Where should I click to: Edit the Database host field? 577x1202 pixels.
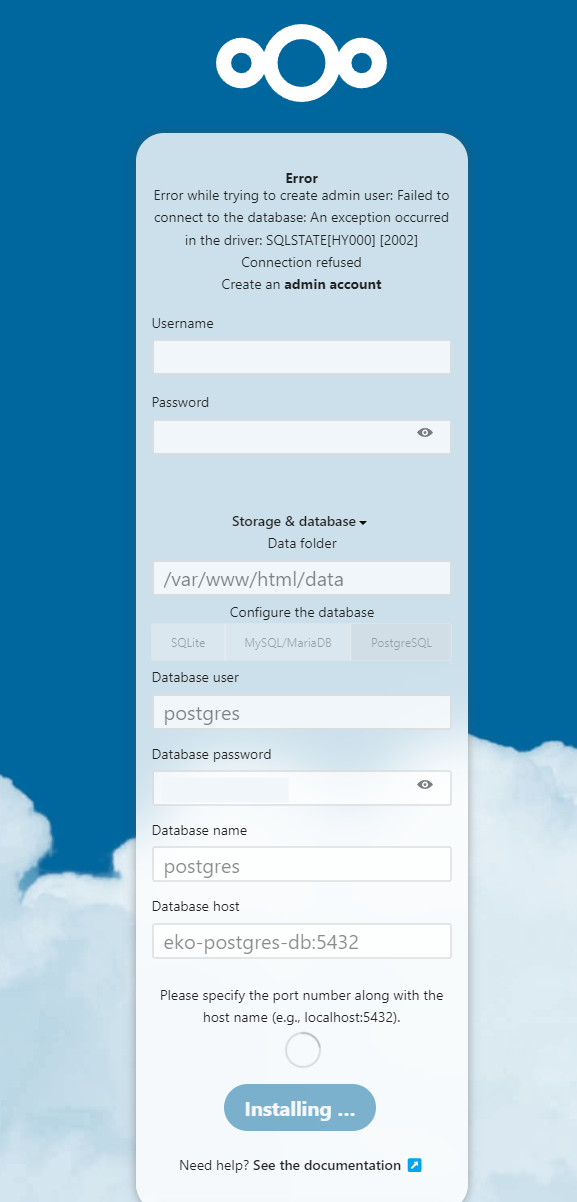click(301, 941)
